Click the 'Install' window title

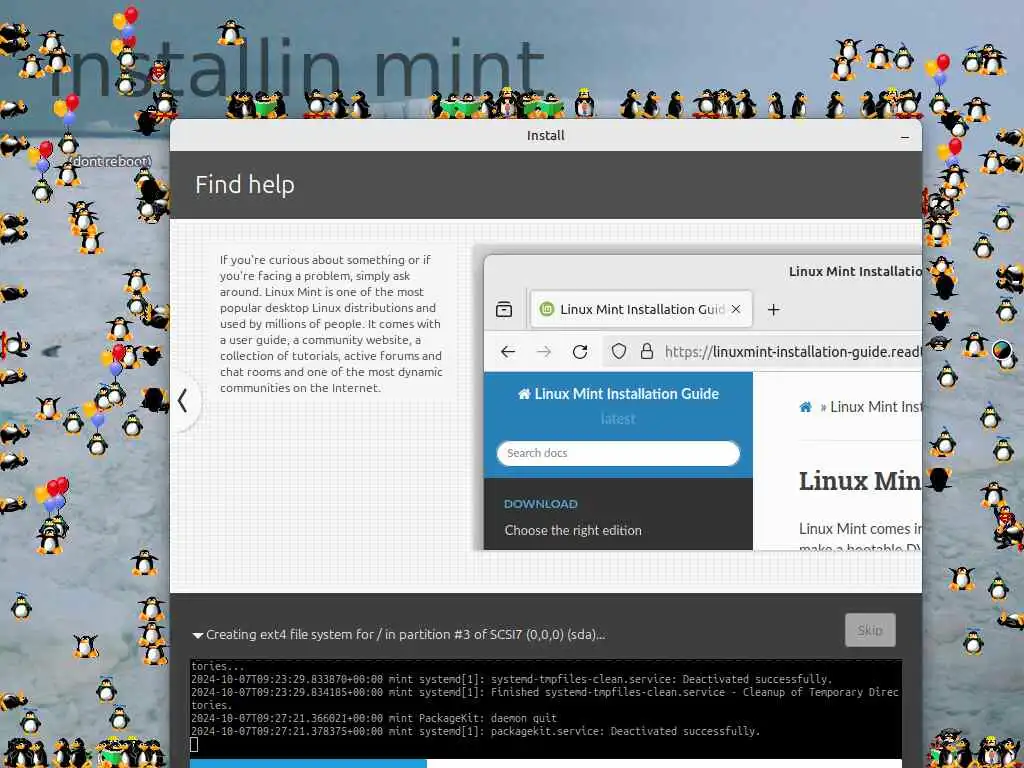coord(545,136)
